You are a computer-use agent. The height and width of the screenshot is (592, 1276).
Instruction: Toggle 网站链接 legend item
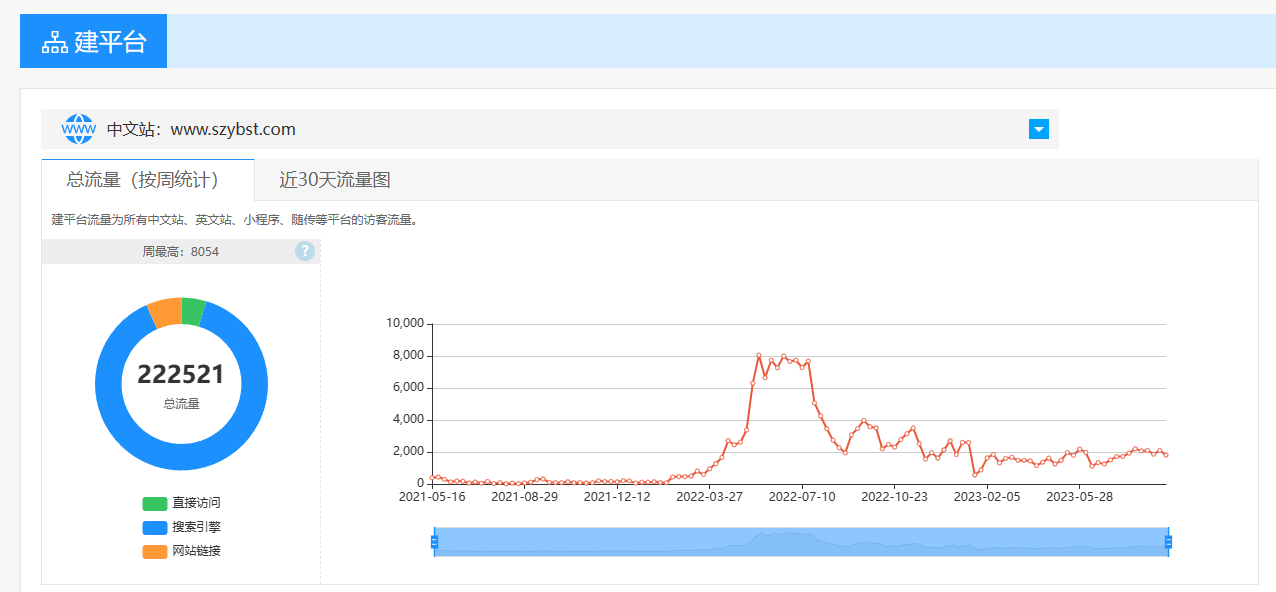tap(181, 551)
